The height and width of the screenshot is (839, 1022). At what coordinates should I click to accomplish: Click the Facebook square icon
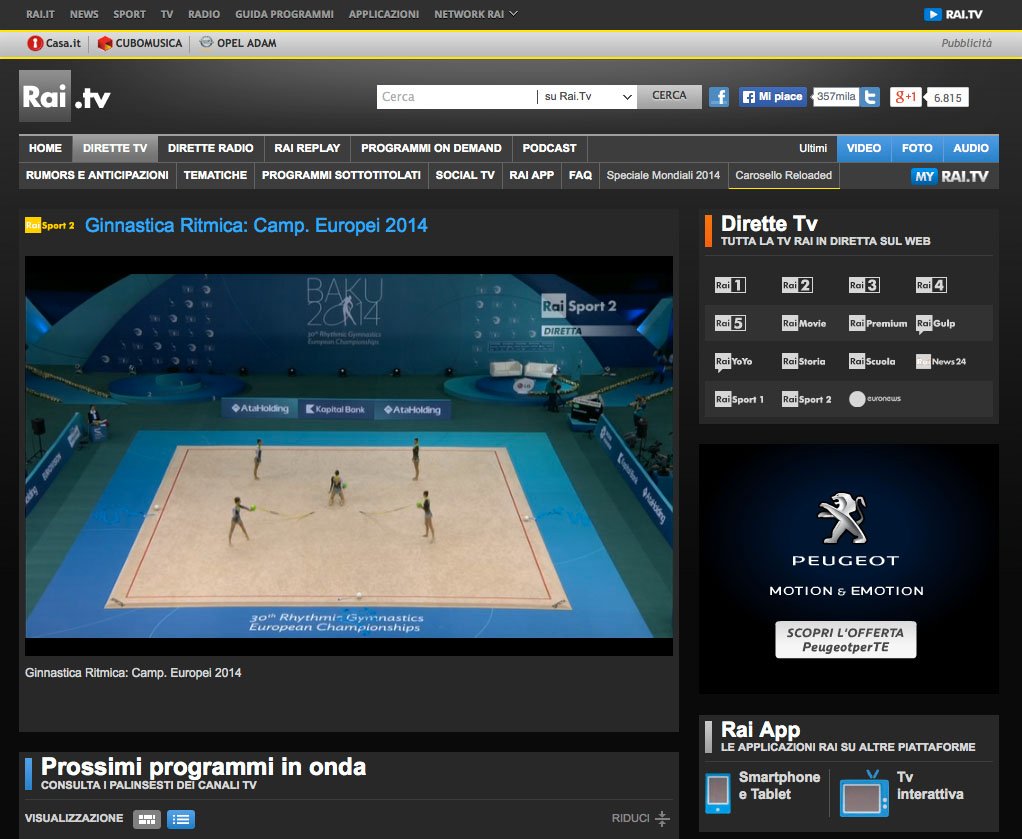pos(719,97)
